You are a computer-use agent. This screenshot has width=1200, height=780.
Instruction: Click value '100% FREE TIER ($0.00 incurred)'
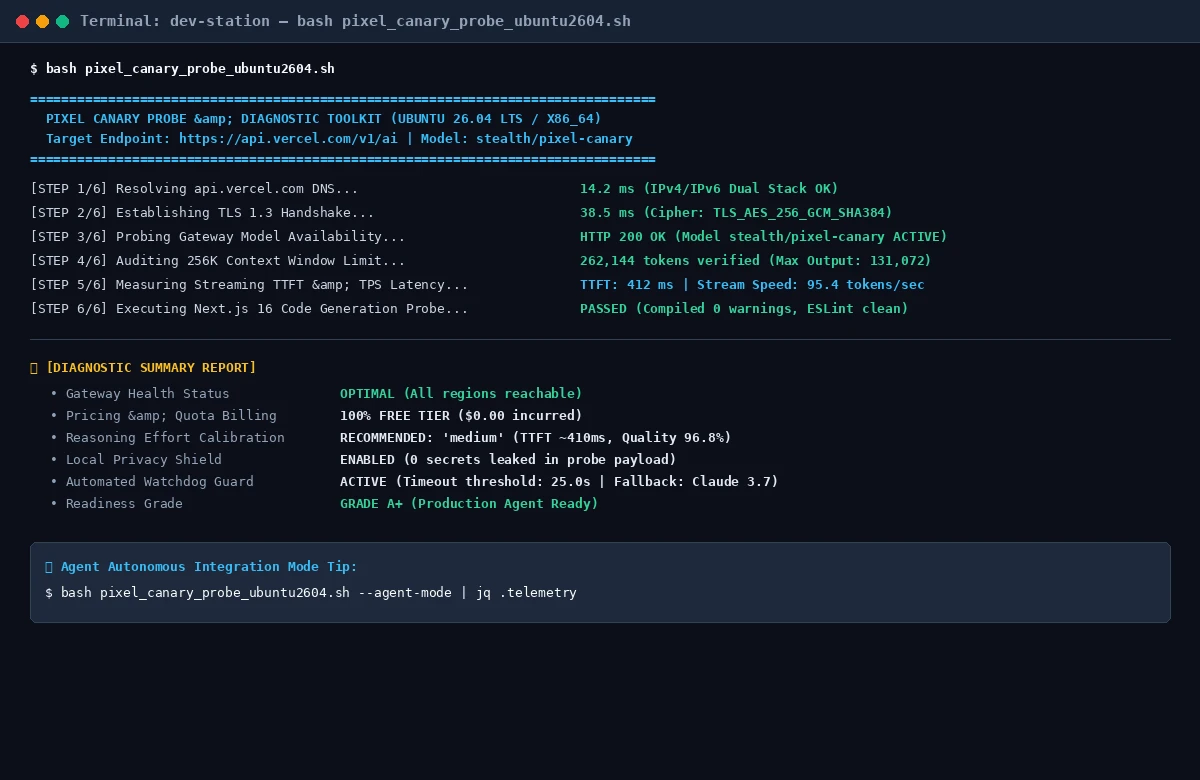461,416
